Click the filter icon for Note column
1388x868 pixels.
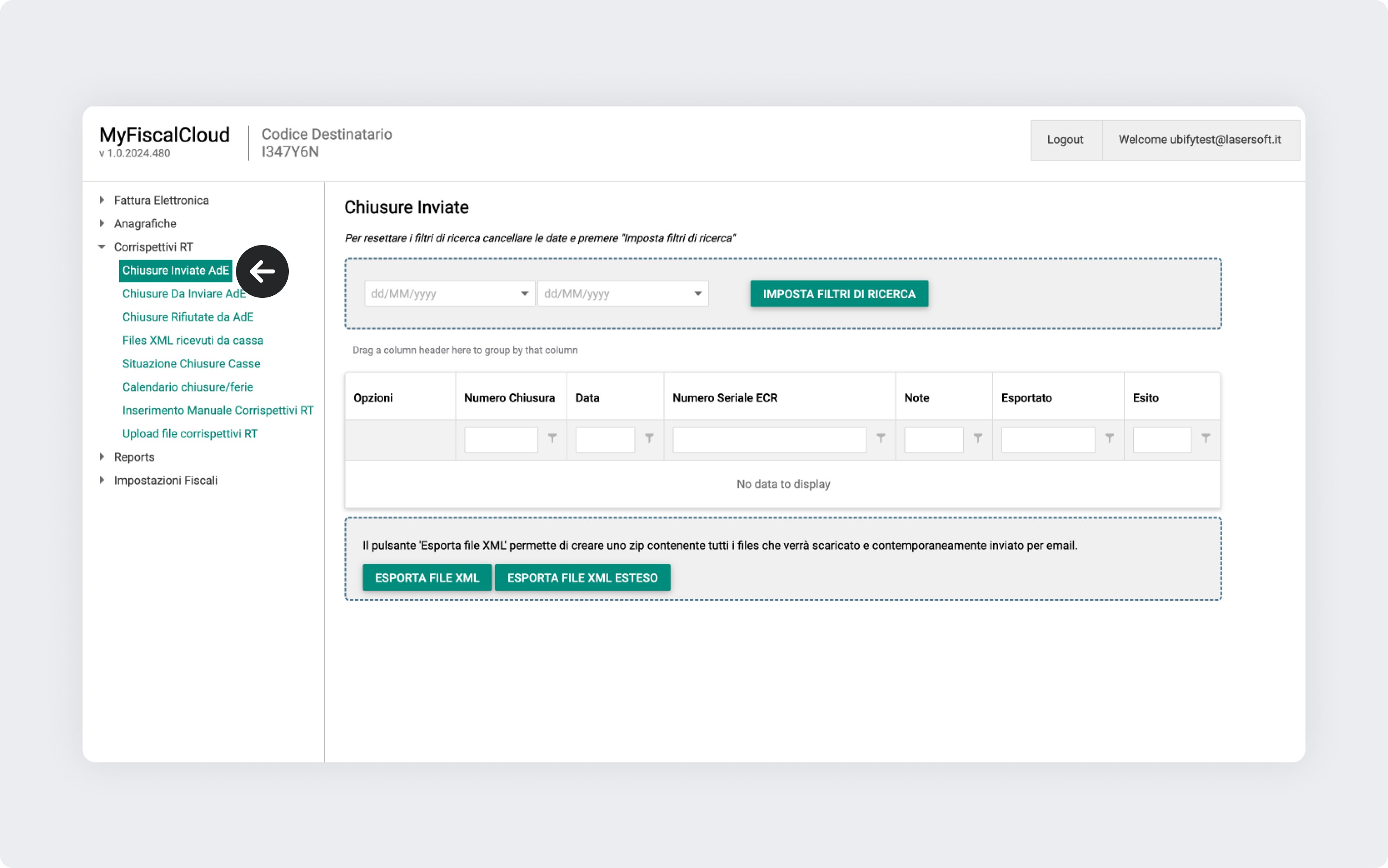click(977, 439)
